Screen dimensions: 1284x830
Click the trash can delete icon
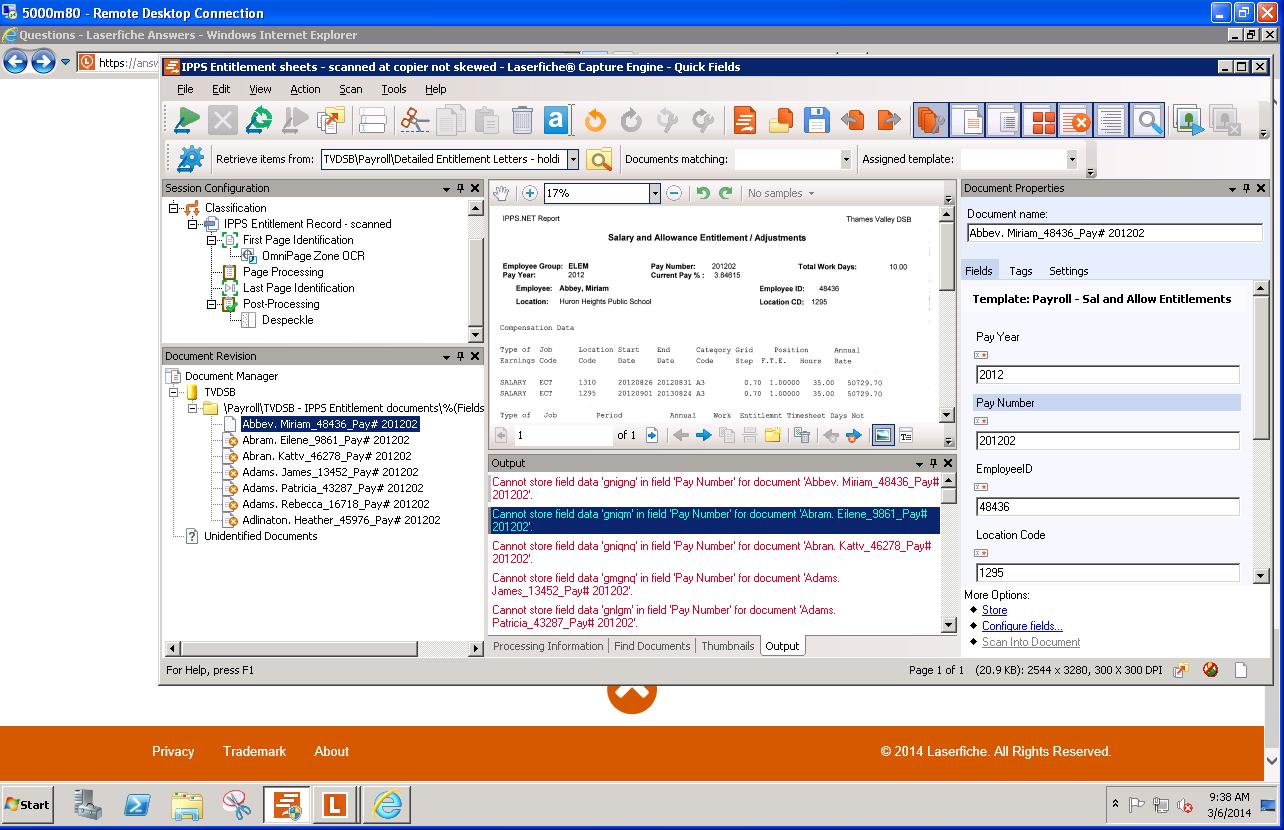click(x=522, y=121)
